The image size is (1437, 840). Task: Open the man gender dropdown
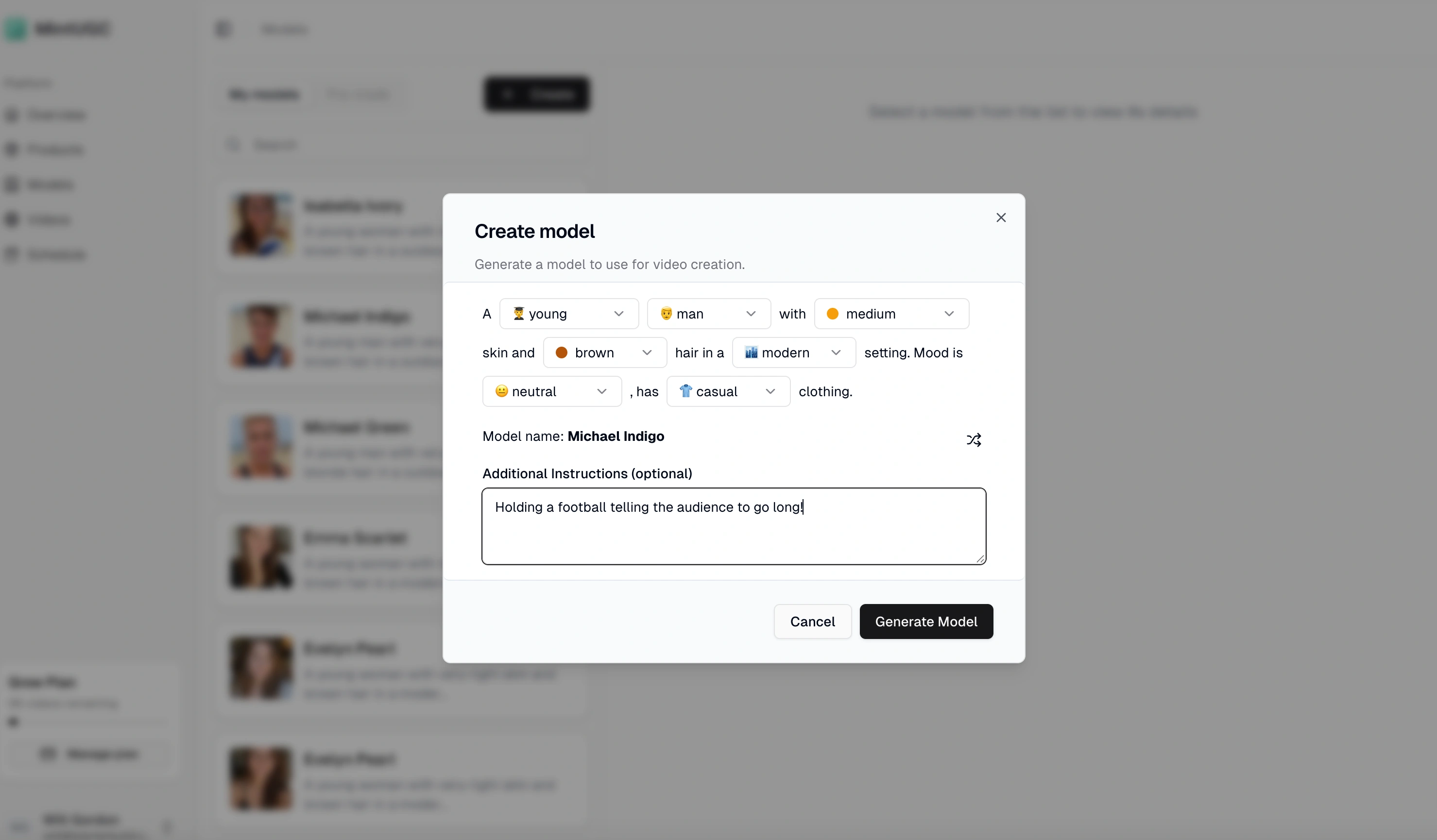708,314
